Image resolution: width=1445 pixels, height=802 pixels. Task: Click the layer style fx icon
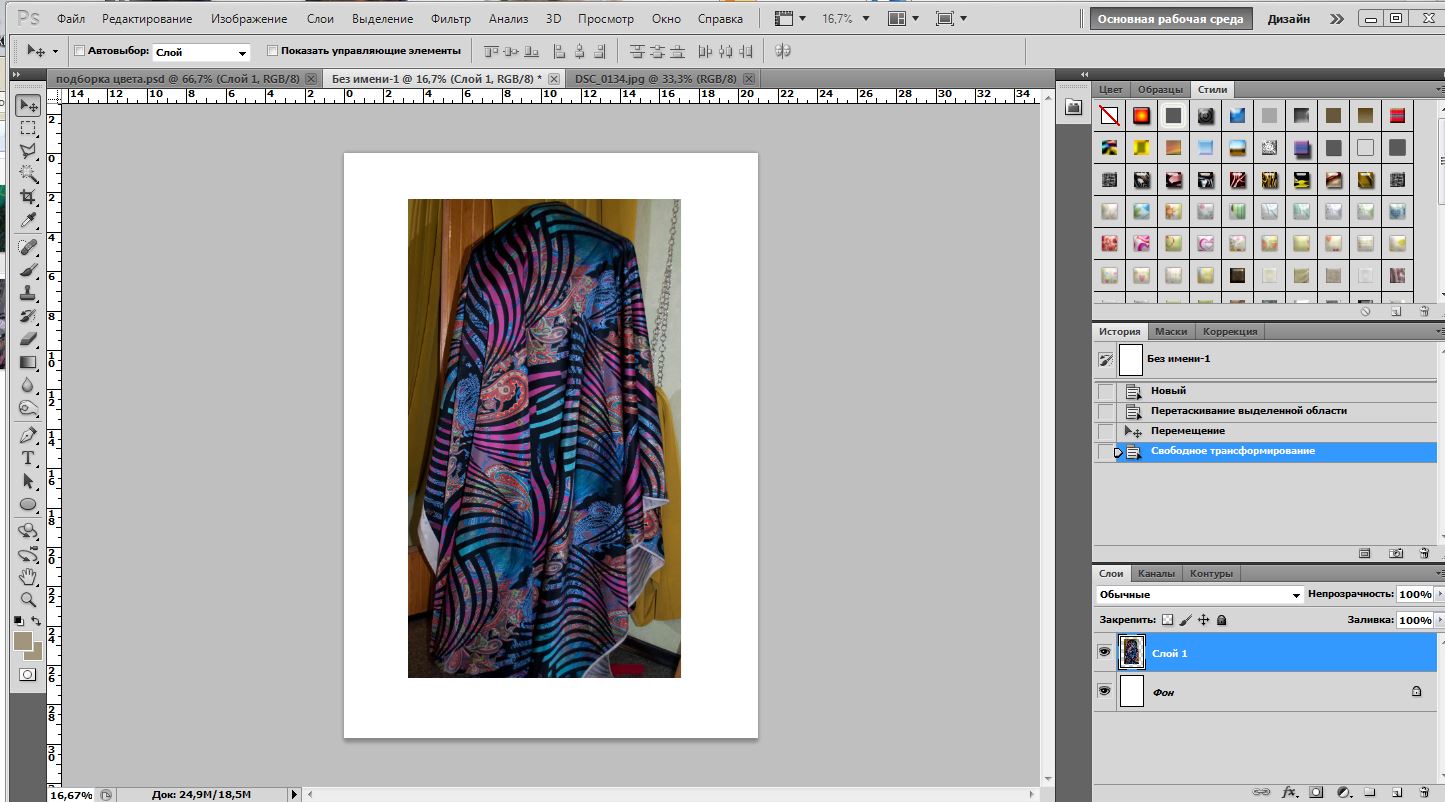point(1289,792)
